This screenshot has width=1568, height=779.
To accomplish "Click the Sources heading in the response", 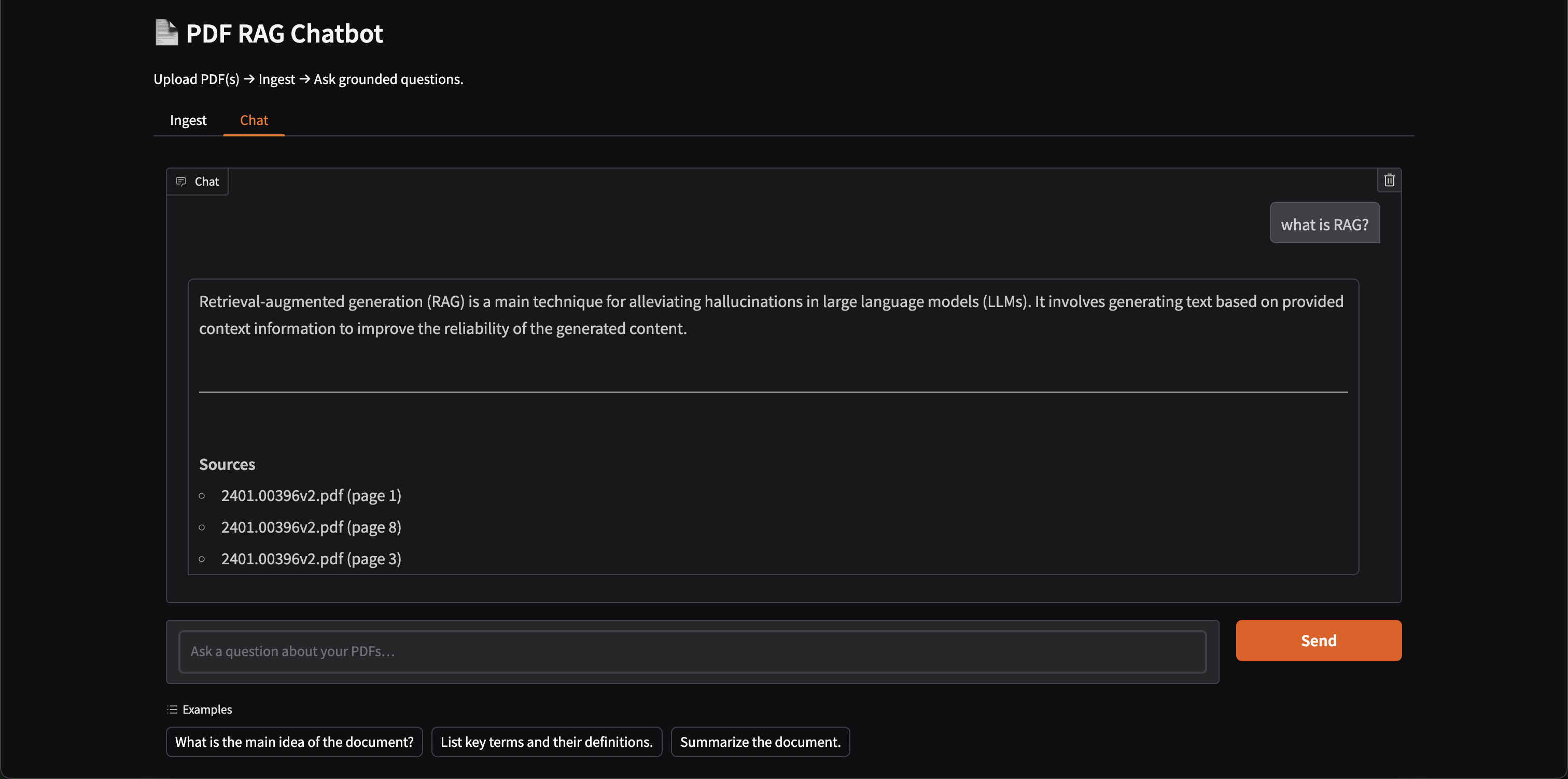I will pos(227,464).
